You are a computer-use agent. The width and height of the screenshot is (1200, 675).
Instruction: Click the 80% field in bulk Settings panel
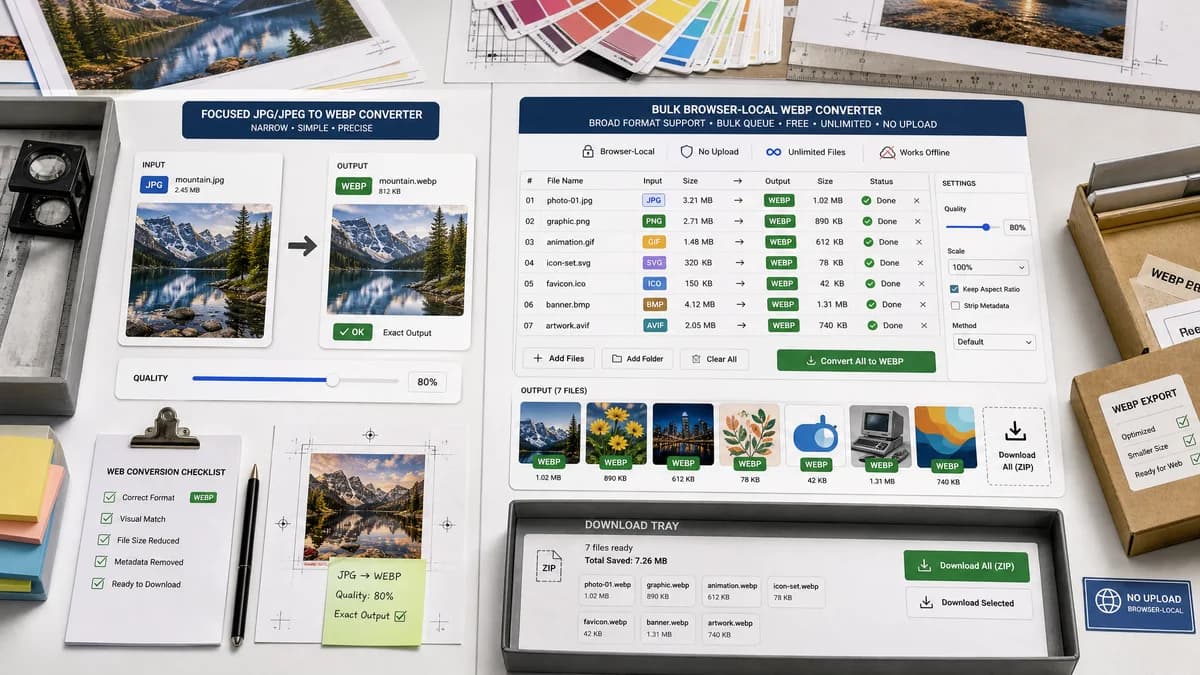point(1016,227)
